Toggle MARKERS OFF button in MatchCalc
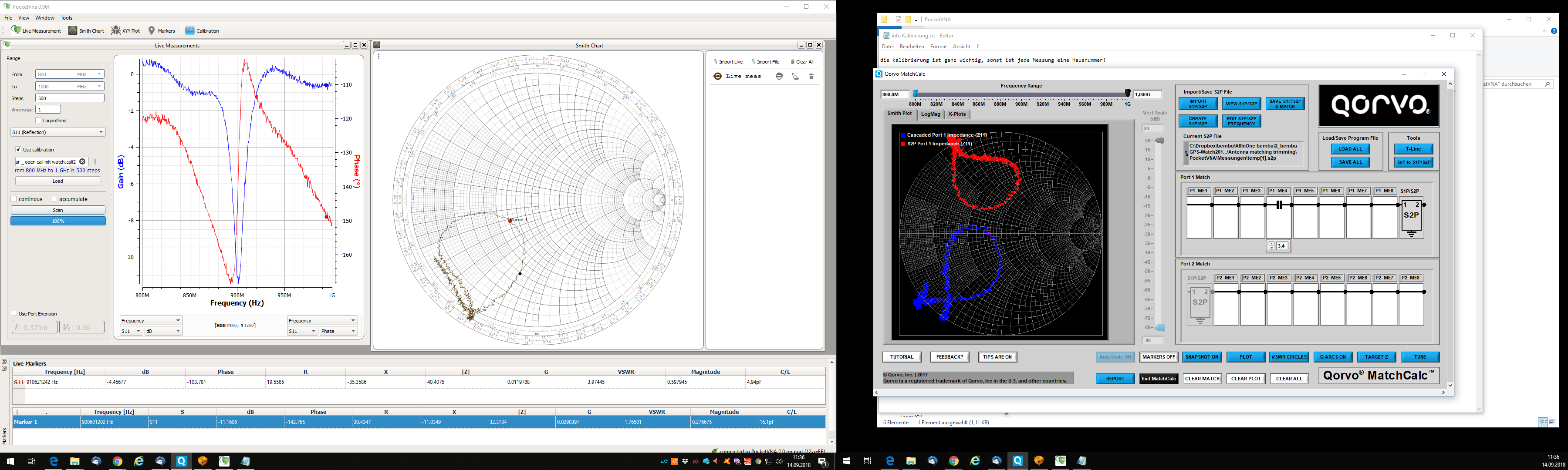The height and width of the screenshot is (470, 1568). click(x=1158, y=357)
